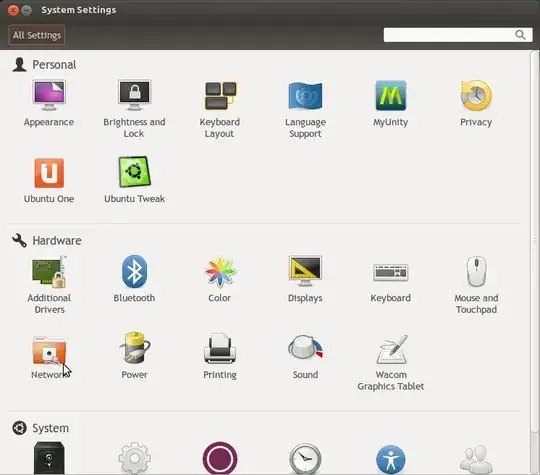Open Wacom Graphics Tablet settings

coord(391,363)
